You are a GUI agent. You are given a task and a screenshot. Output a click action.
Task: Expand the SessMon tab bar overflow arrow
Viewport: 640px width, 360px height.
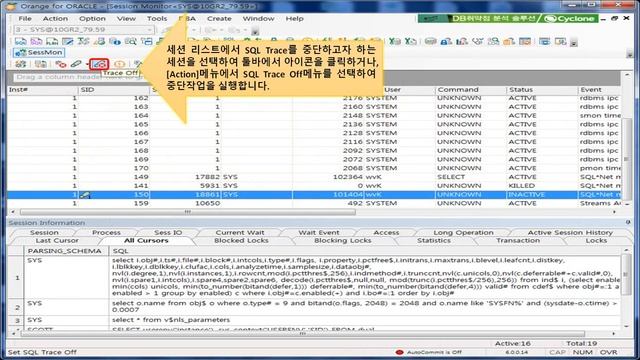coord(629,53)
